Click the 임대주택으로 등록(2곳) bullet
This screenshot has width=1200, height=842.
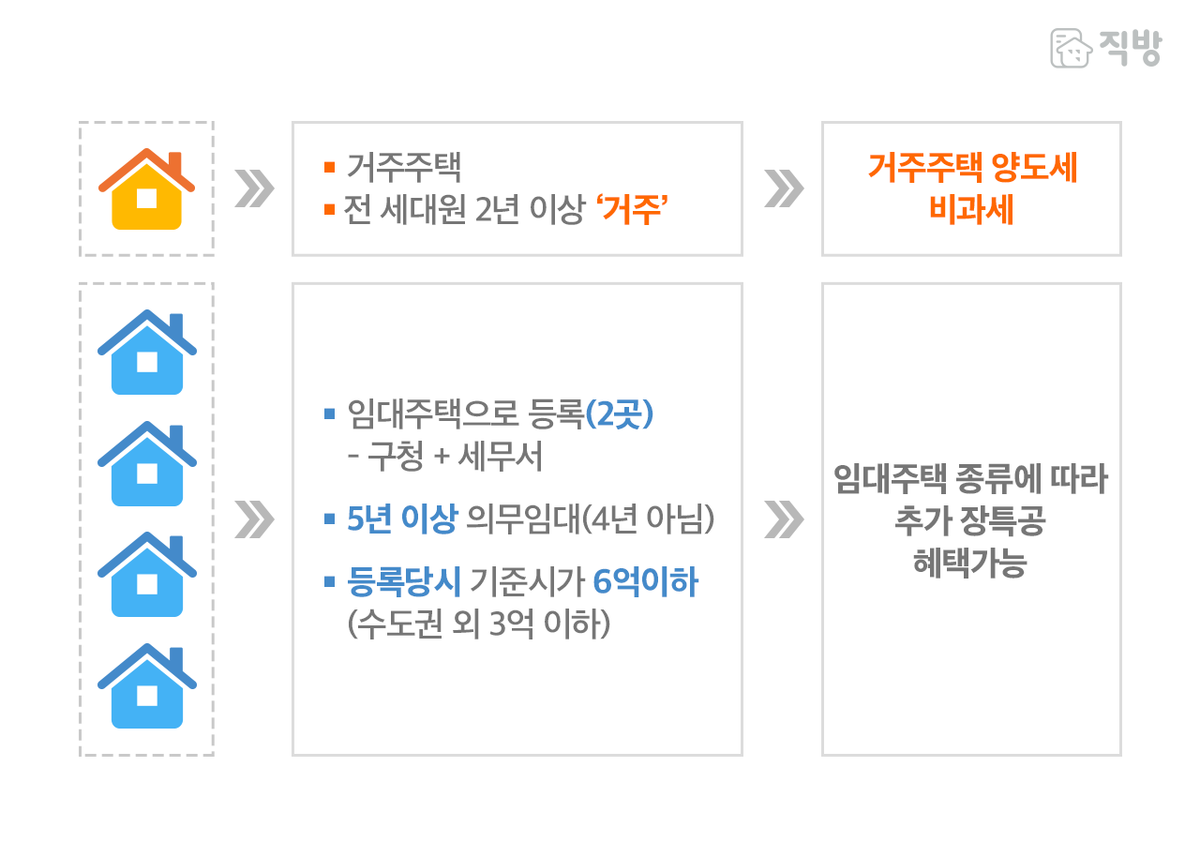point(489,414)
